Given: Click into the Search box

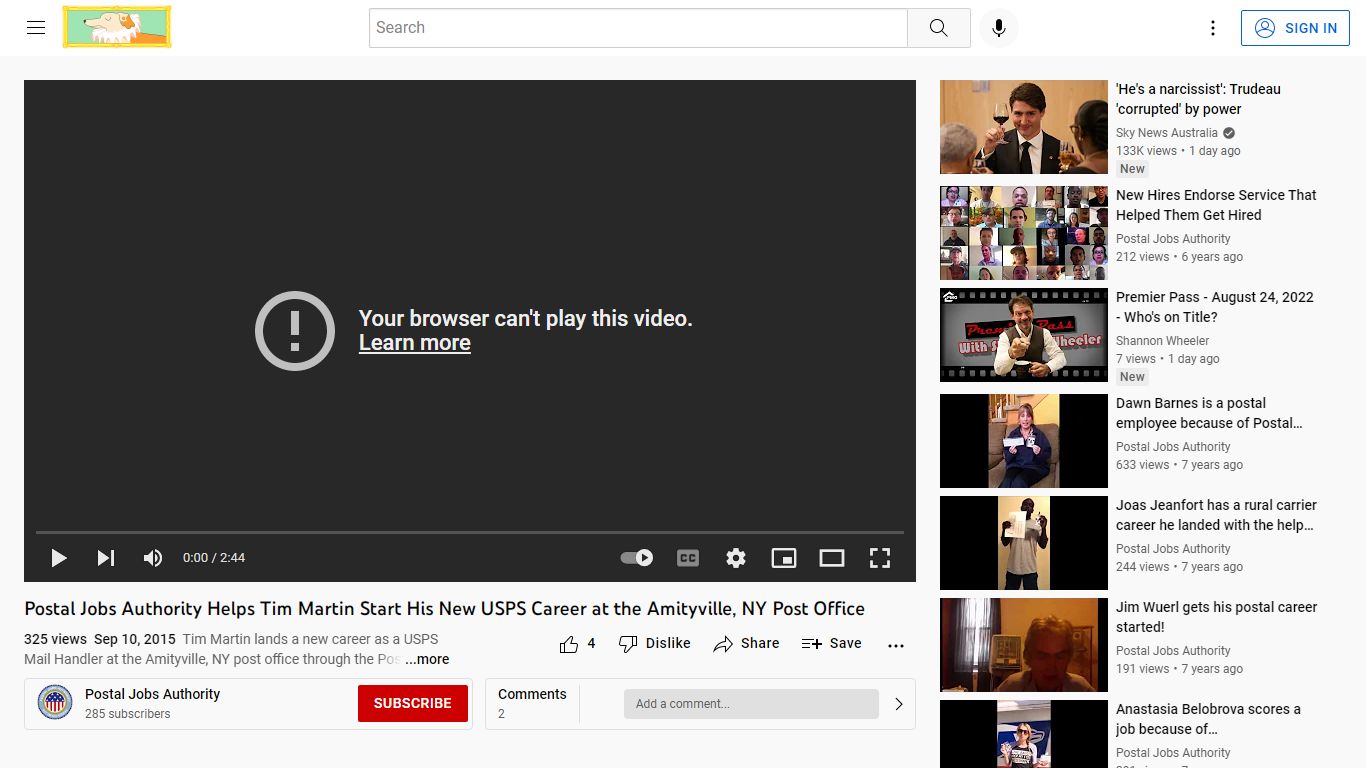Looking at the screenshot, I should (x=638, y=28).
